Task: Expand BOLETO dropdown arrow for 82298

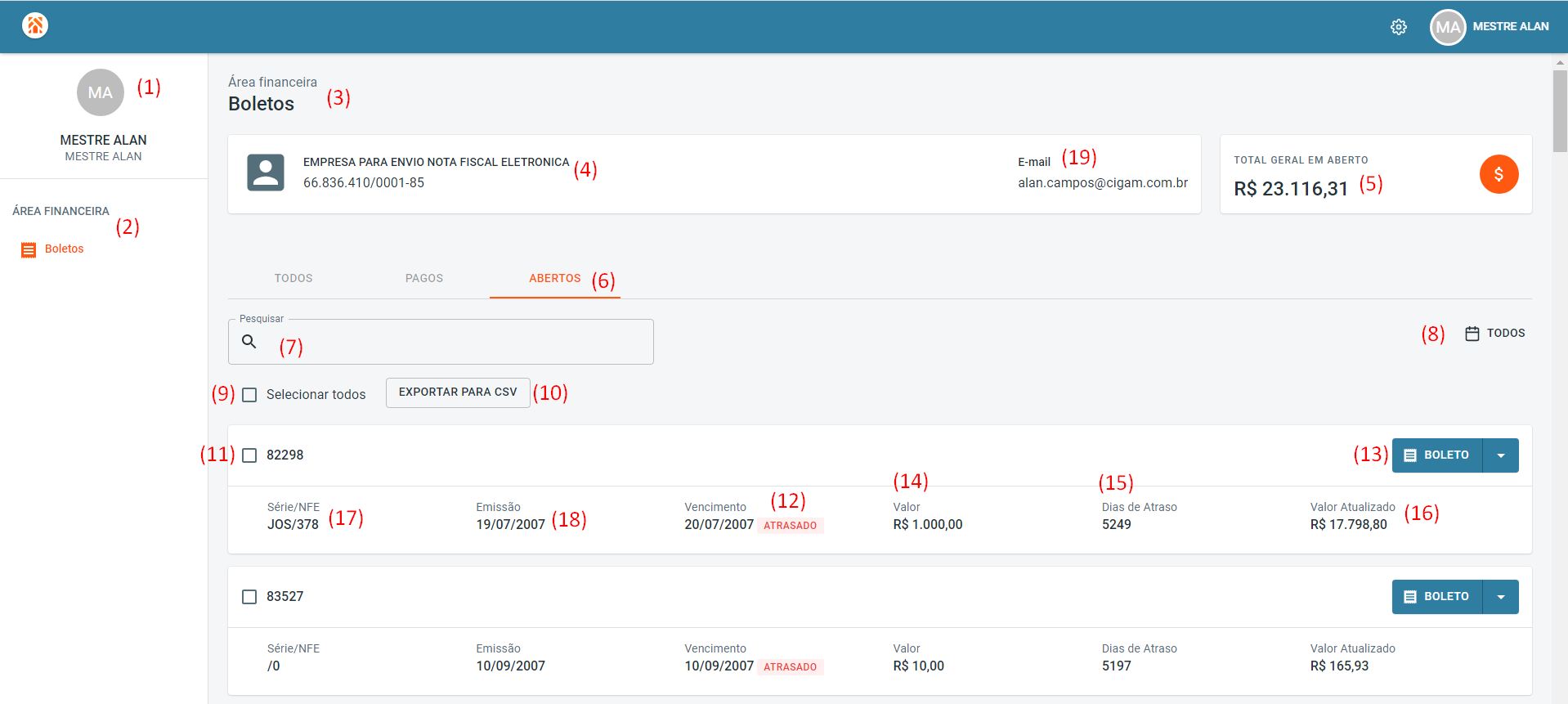Action: point(1501,455)
